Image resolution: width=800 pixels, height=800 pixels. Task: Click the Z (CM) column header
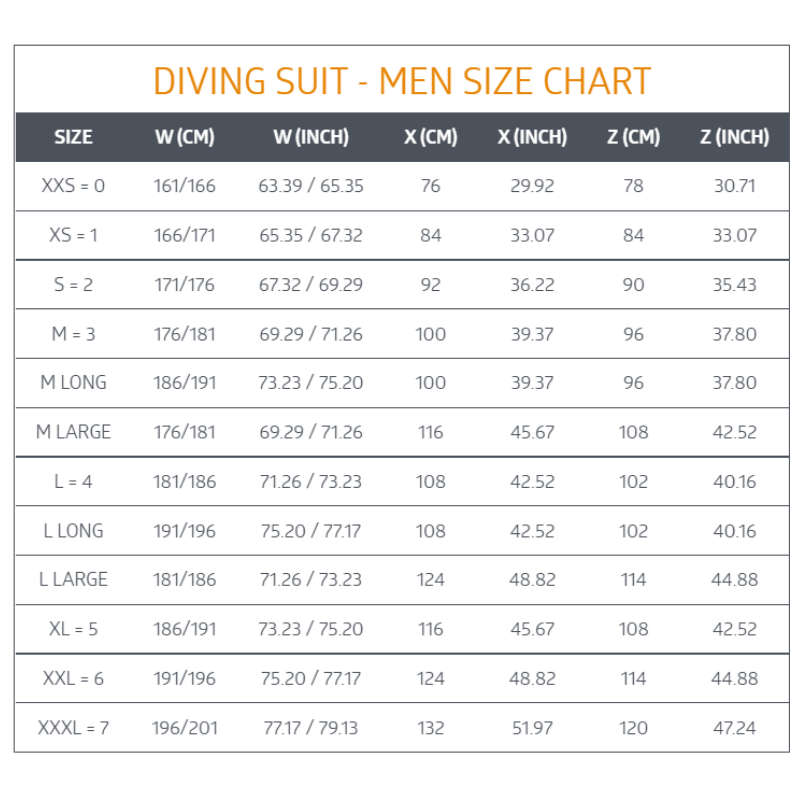pyautogui.click(x=633, y=137)
